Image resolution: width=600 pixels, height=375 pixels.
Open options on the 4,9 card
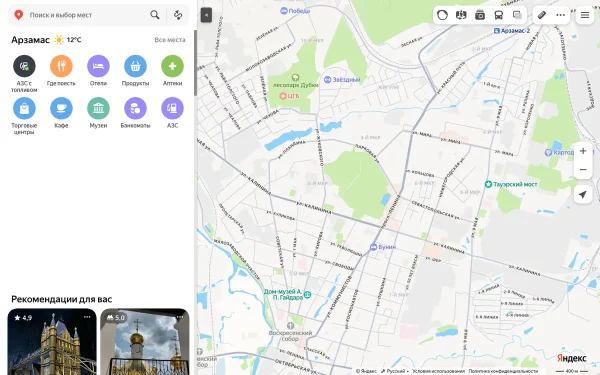click(87, 317)
